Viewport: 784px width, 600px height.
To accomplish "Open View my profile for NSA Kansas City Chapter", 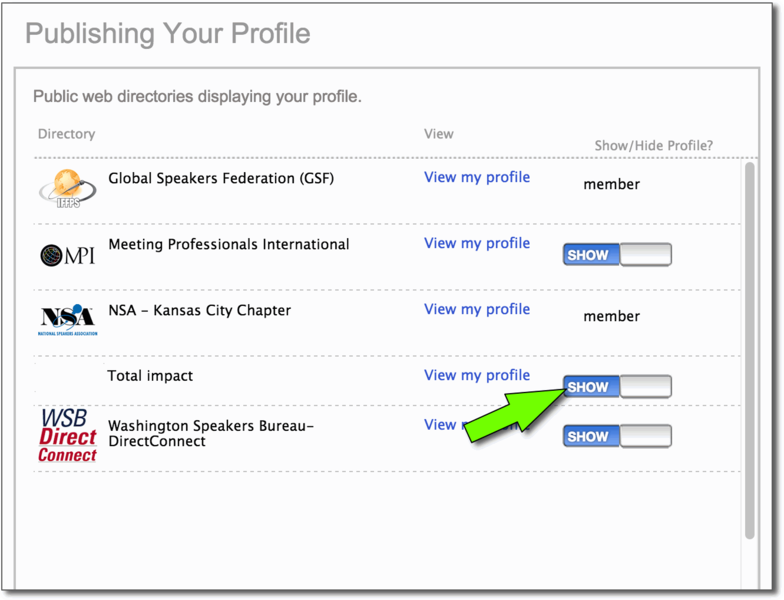I will pyautogui.click(x=477, y=309).
